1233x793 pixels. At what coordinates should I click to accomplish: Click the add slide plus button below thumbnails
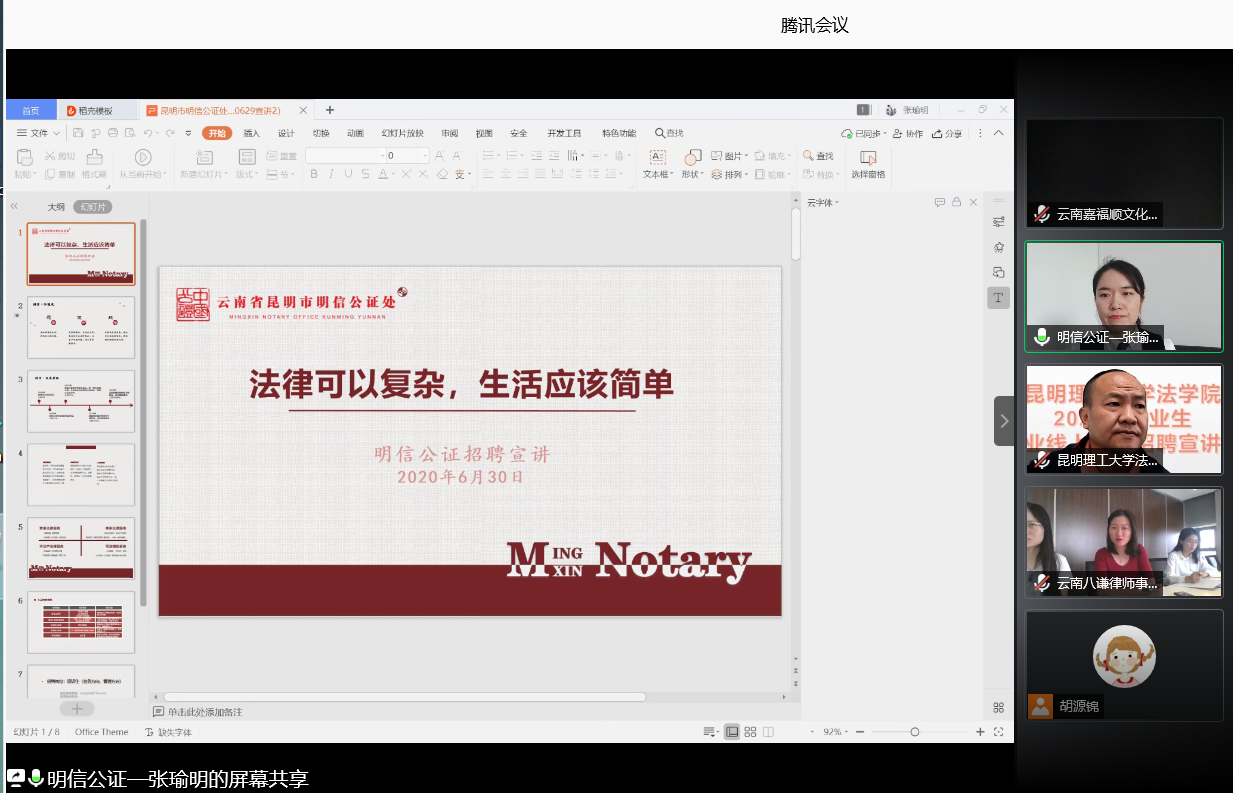coord(77,708)
